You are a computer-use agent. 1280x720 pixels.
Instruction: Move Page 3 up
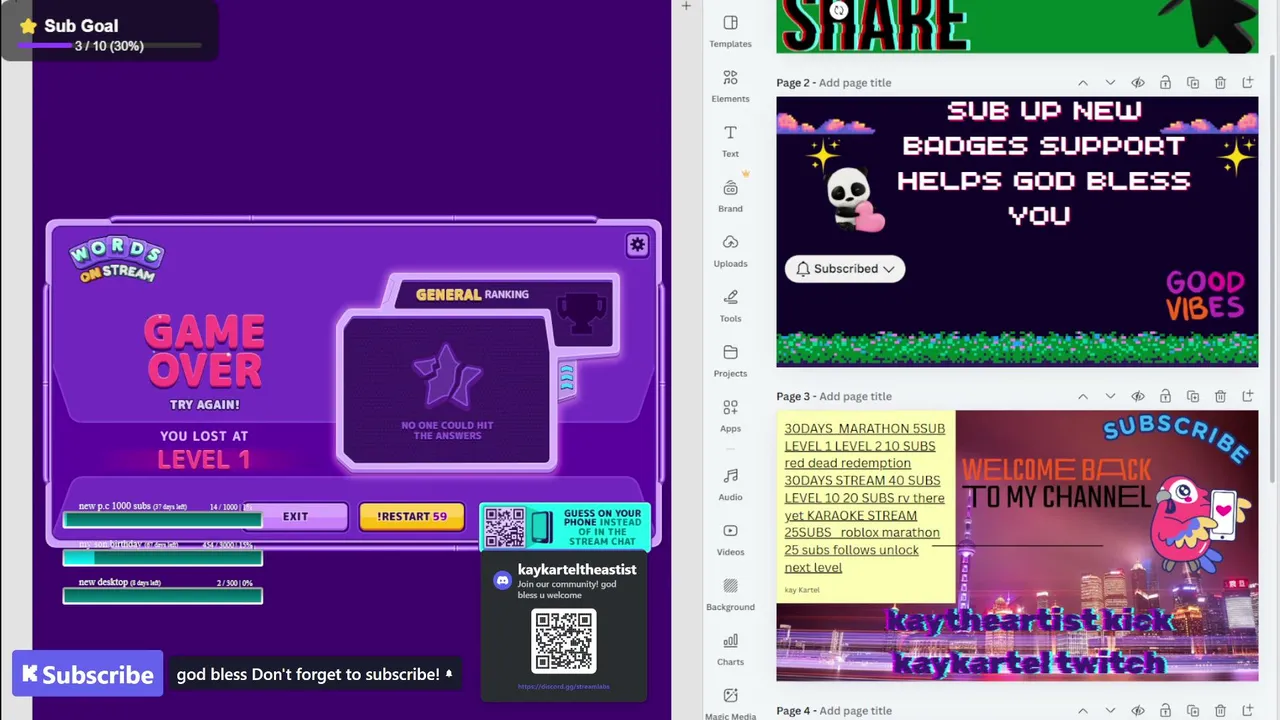coord(1083,397)
